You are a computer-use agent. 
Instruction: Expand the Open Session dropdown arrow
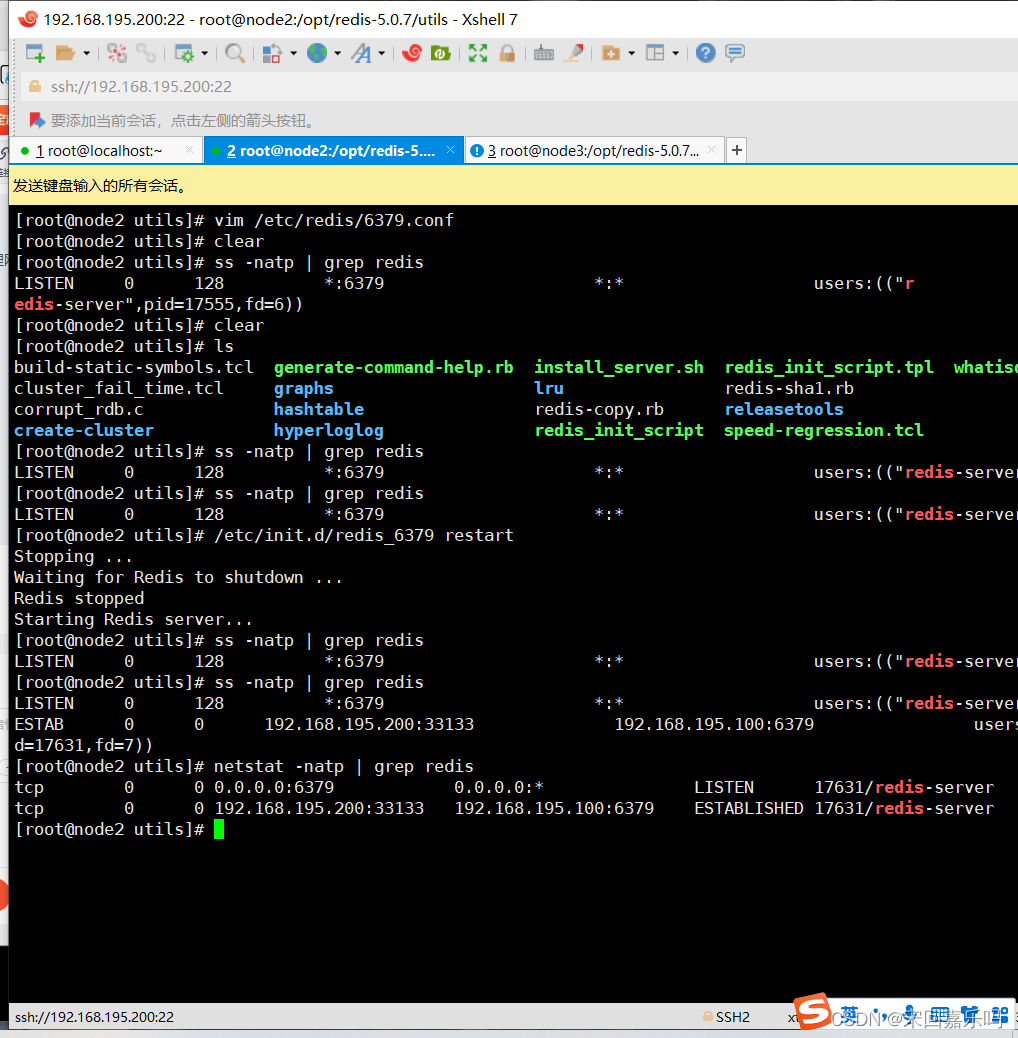tap(87, 53)
